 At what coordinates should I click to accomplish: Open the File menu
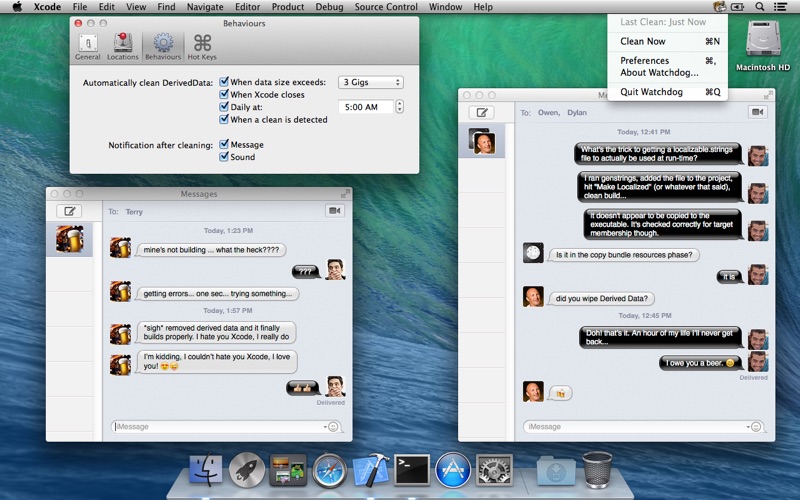point(80,7)
